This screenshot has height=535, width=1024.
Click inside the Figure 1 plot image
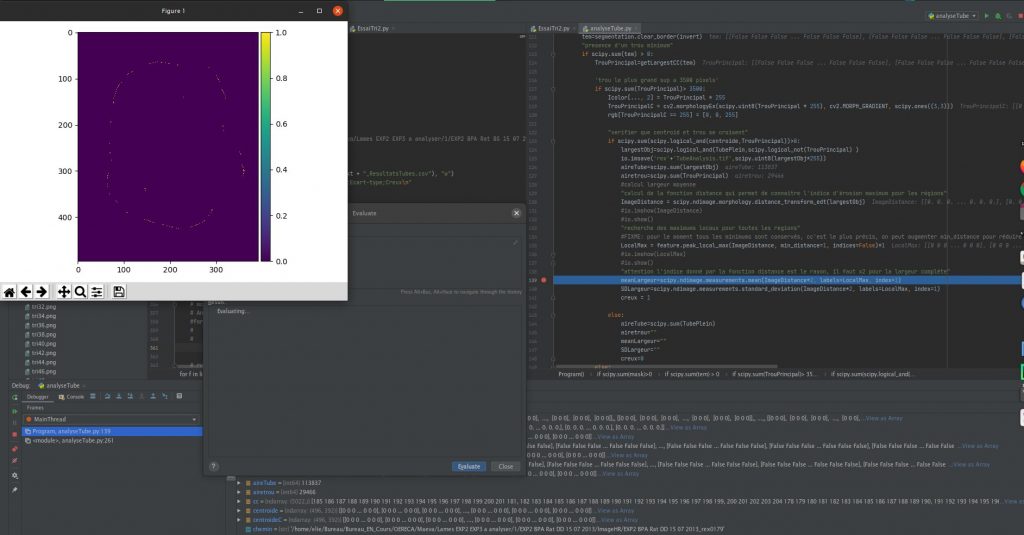168,147
